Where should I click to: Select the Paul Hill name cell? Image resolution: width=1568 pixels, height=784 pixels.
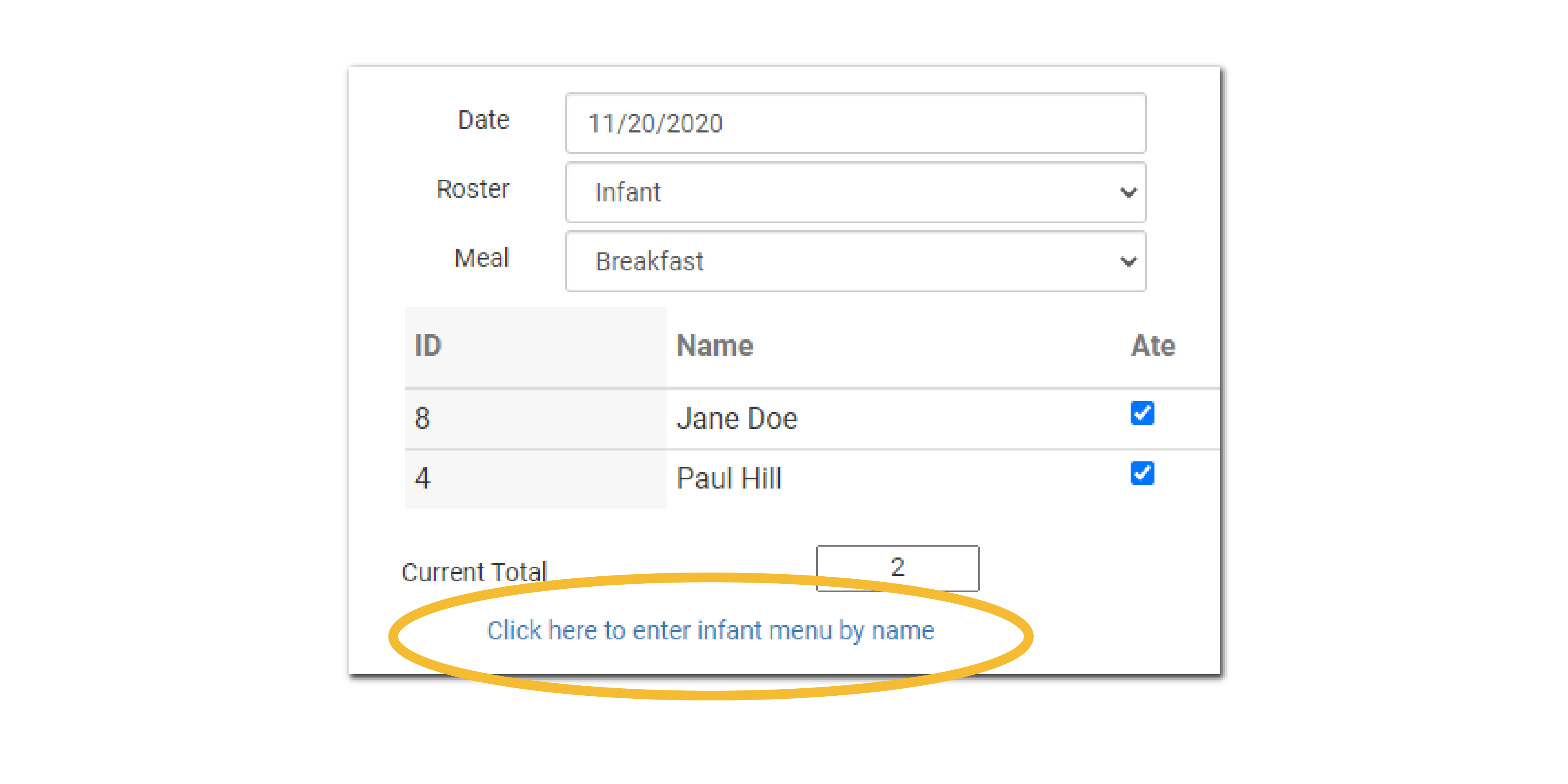(729, 478)
